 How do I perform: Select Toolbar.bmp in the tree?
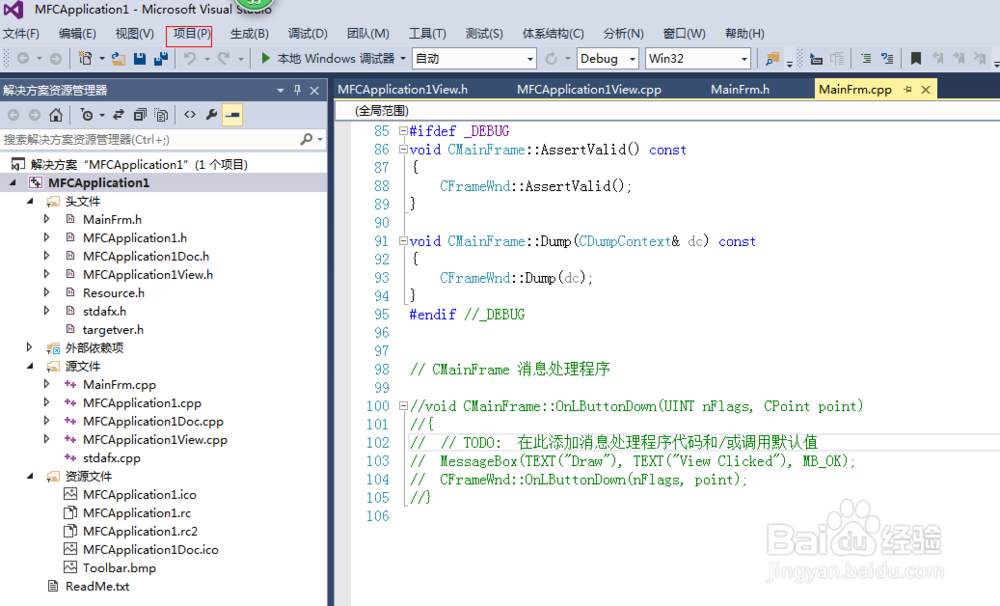click(119, 568)
